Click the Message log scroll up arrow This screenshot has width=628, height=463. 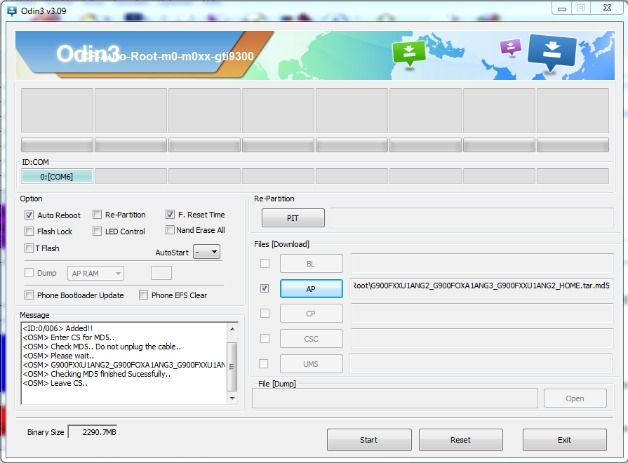(232, 329)
